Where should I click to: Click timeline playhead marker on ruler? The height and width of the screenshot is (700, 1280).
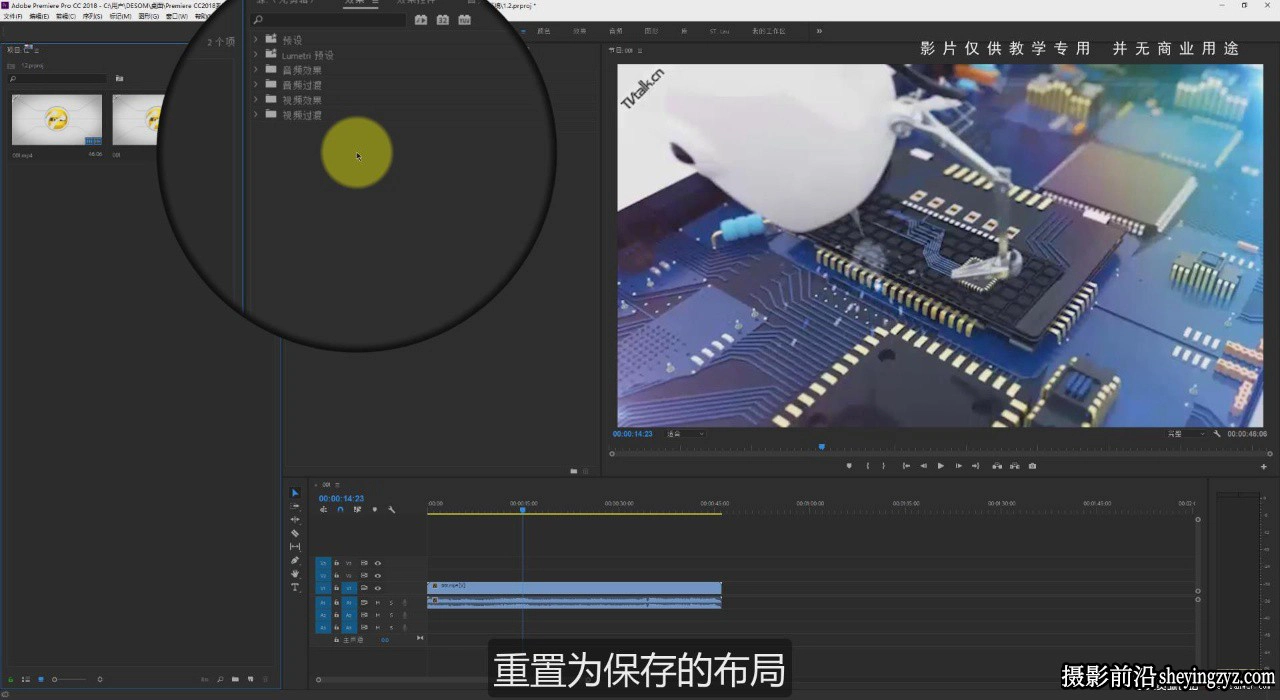pos(522,510)
